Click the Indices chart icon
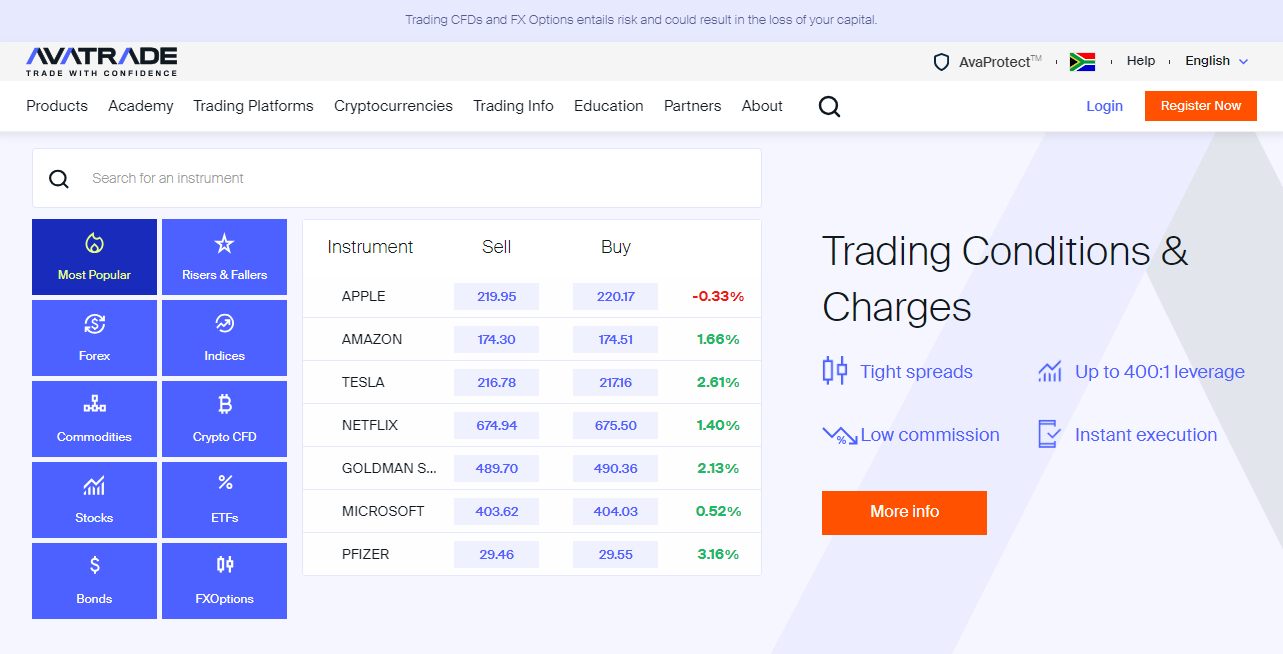Viewport: 1283px width, 654px height. (x=224, y=323)
